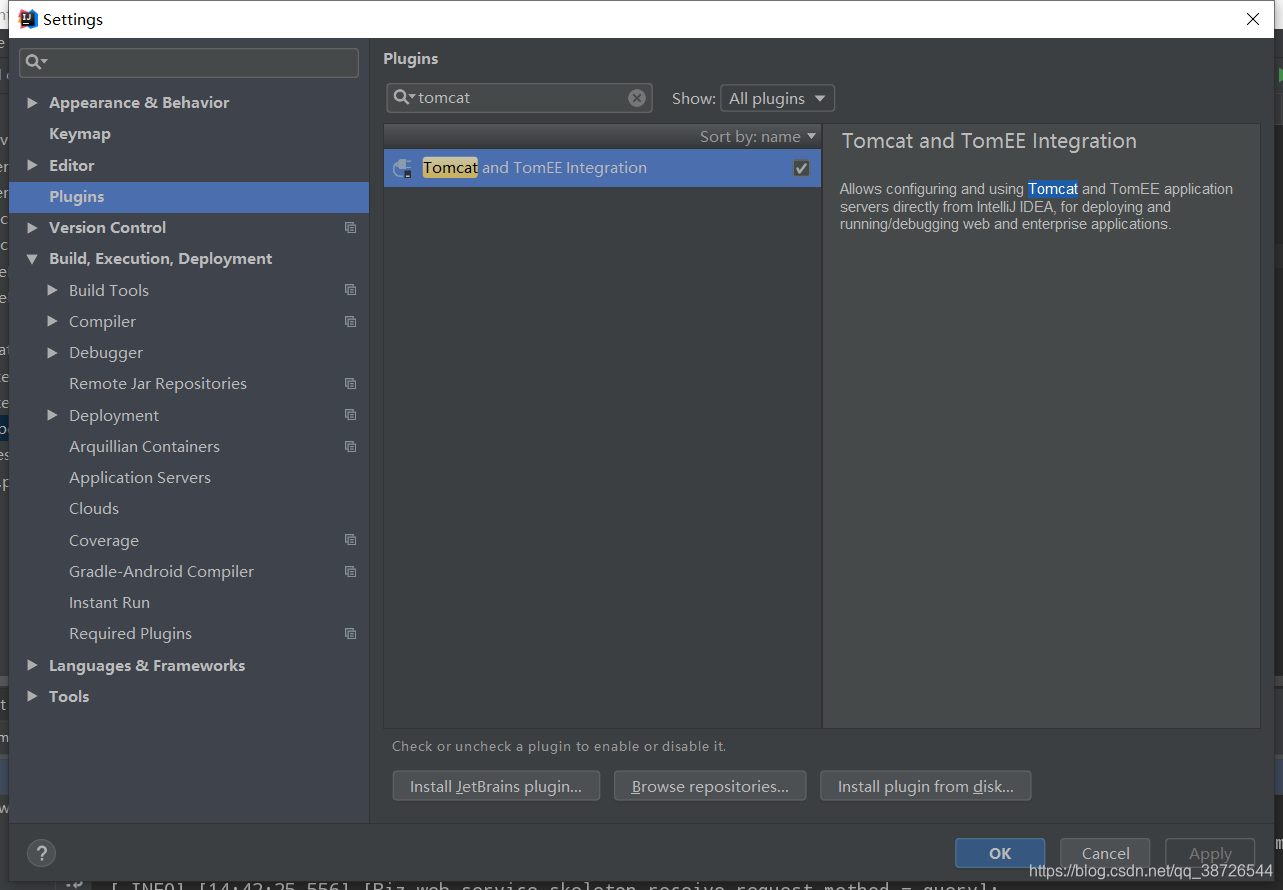Image resolution: width=1283 pixels, height=890 pixels.
Task: Focus the tomcat plugin search field
Action: (519, 98)
